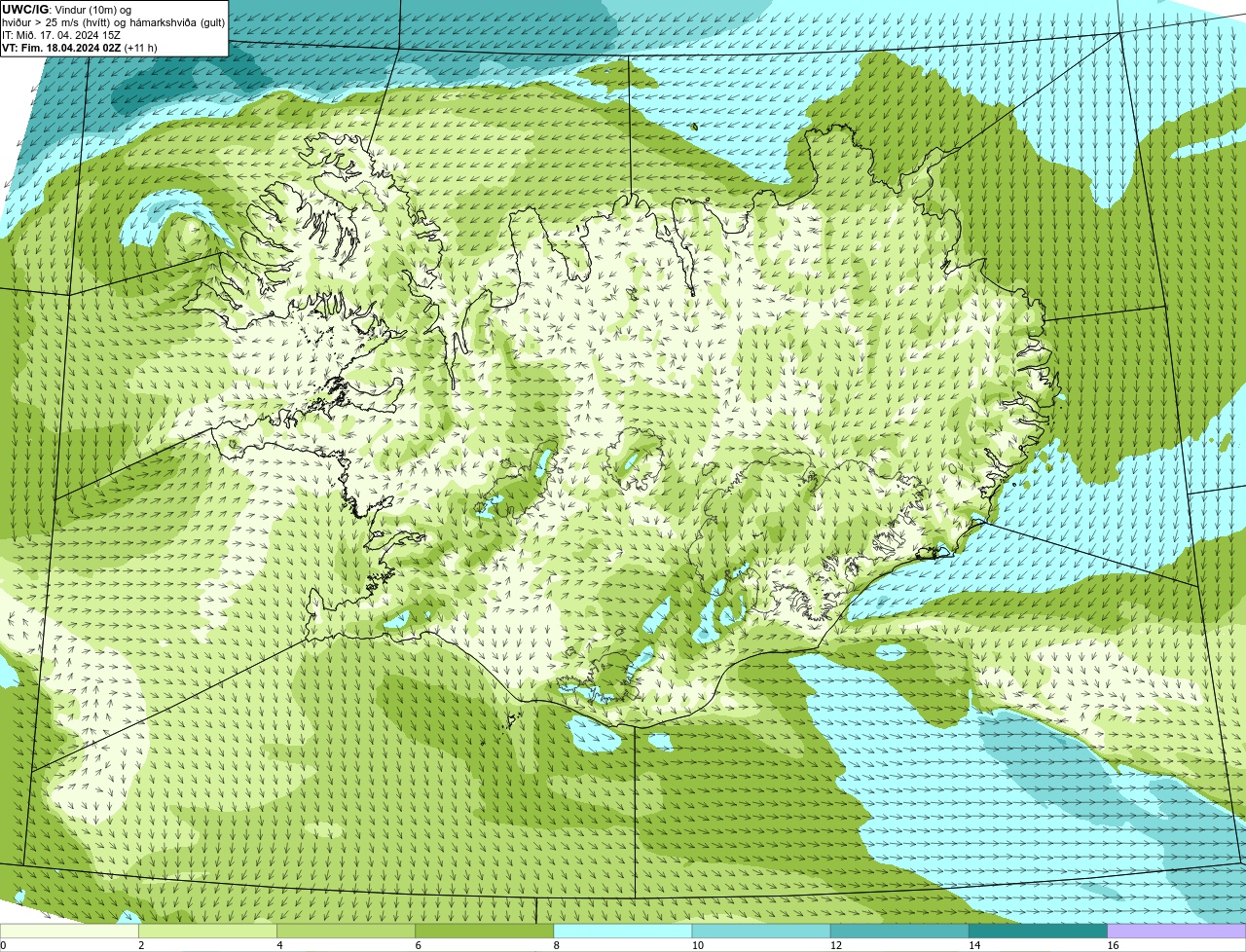Click the olive green 6–8 m/s legend swatch
Viewport: 1246px width, 952px height.
click(x=485, y=931)
